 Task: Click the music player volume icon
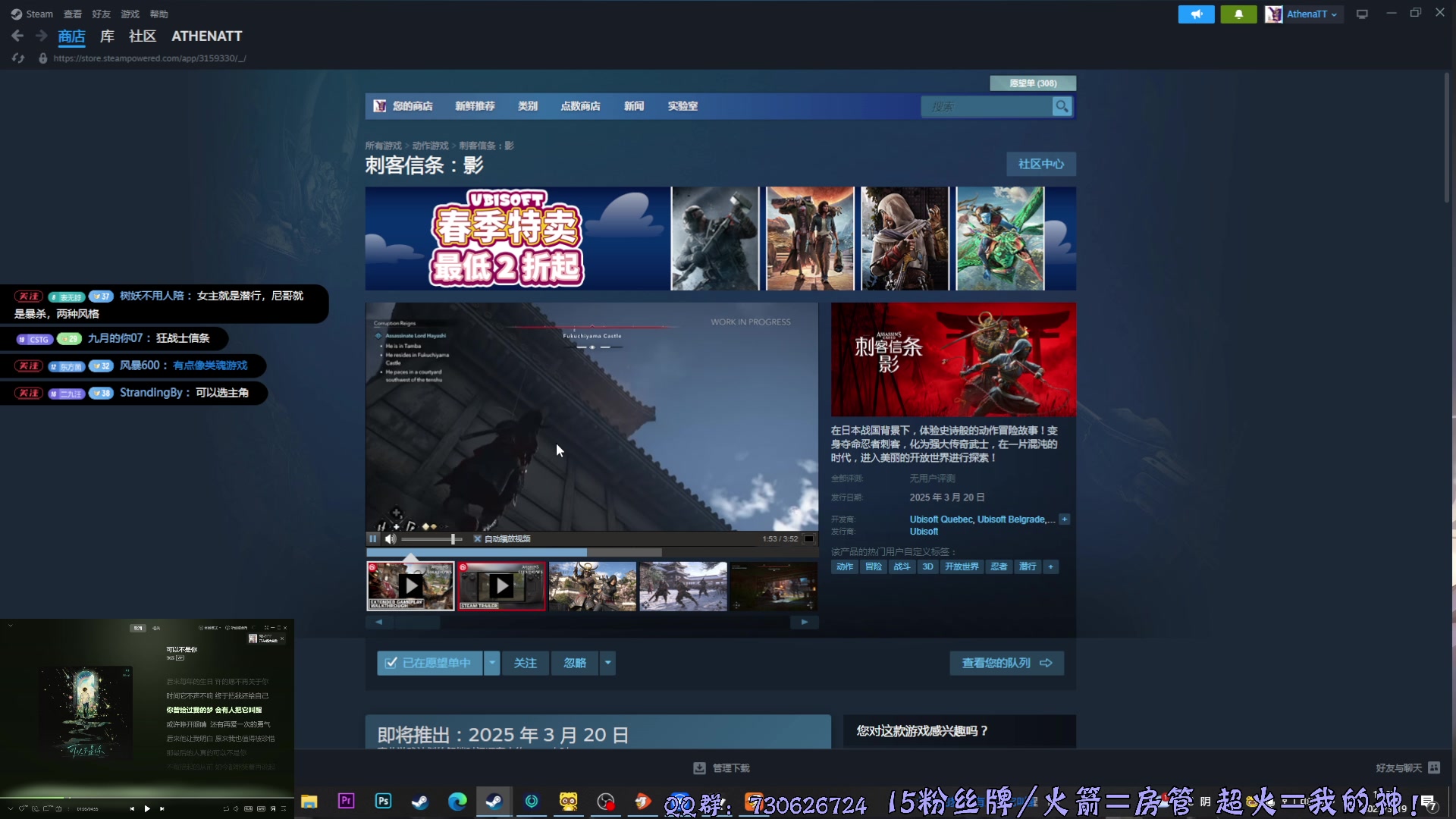point(235,809)
